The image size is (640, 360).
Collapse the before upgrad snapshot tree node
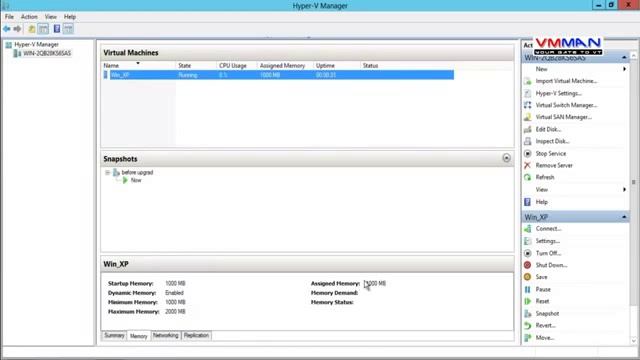(x=107, y=173)
